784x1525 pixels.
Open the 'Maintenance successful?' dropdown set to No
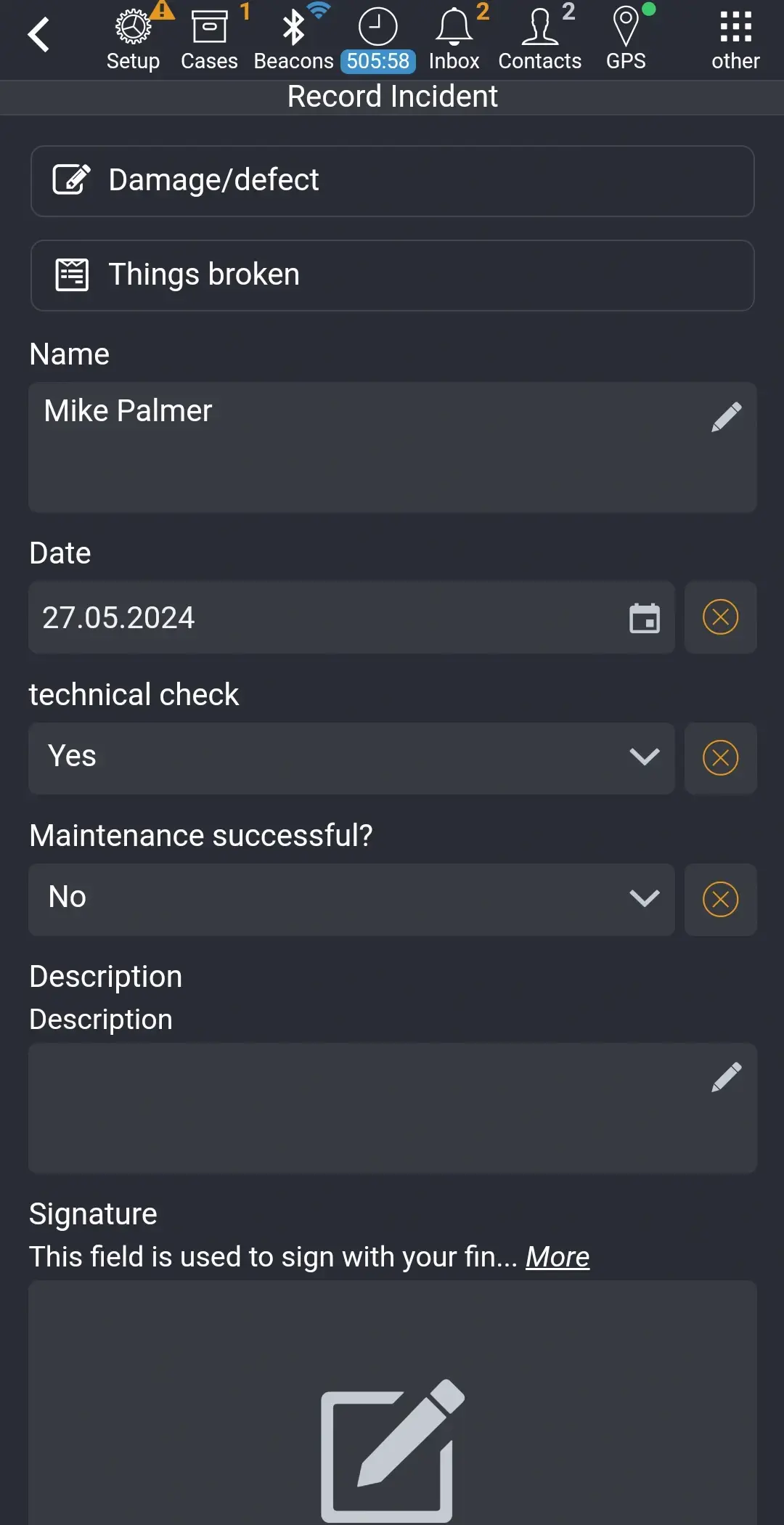[351, 899]
